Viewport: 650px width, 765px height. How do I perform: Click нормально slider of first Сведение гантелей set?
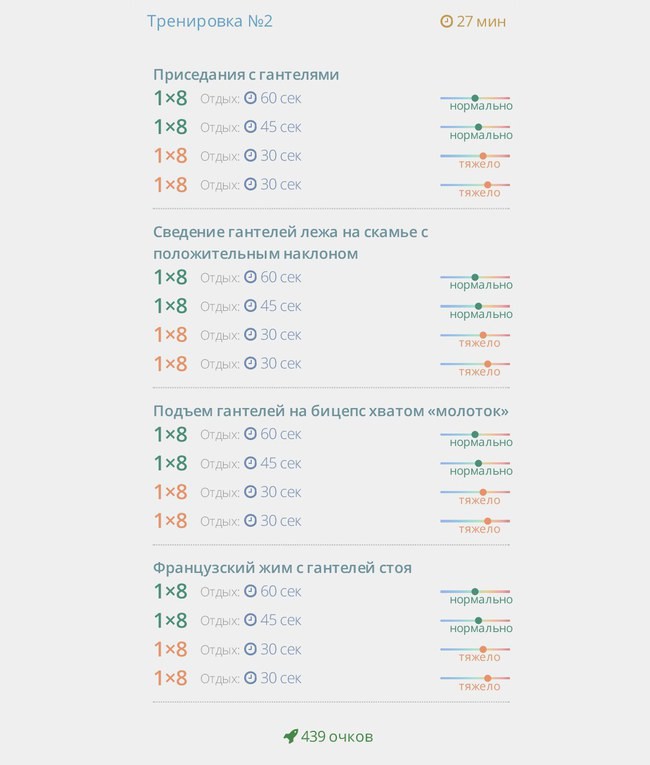[475, 277]
